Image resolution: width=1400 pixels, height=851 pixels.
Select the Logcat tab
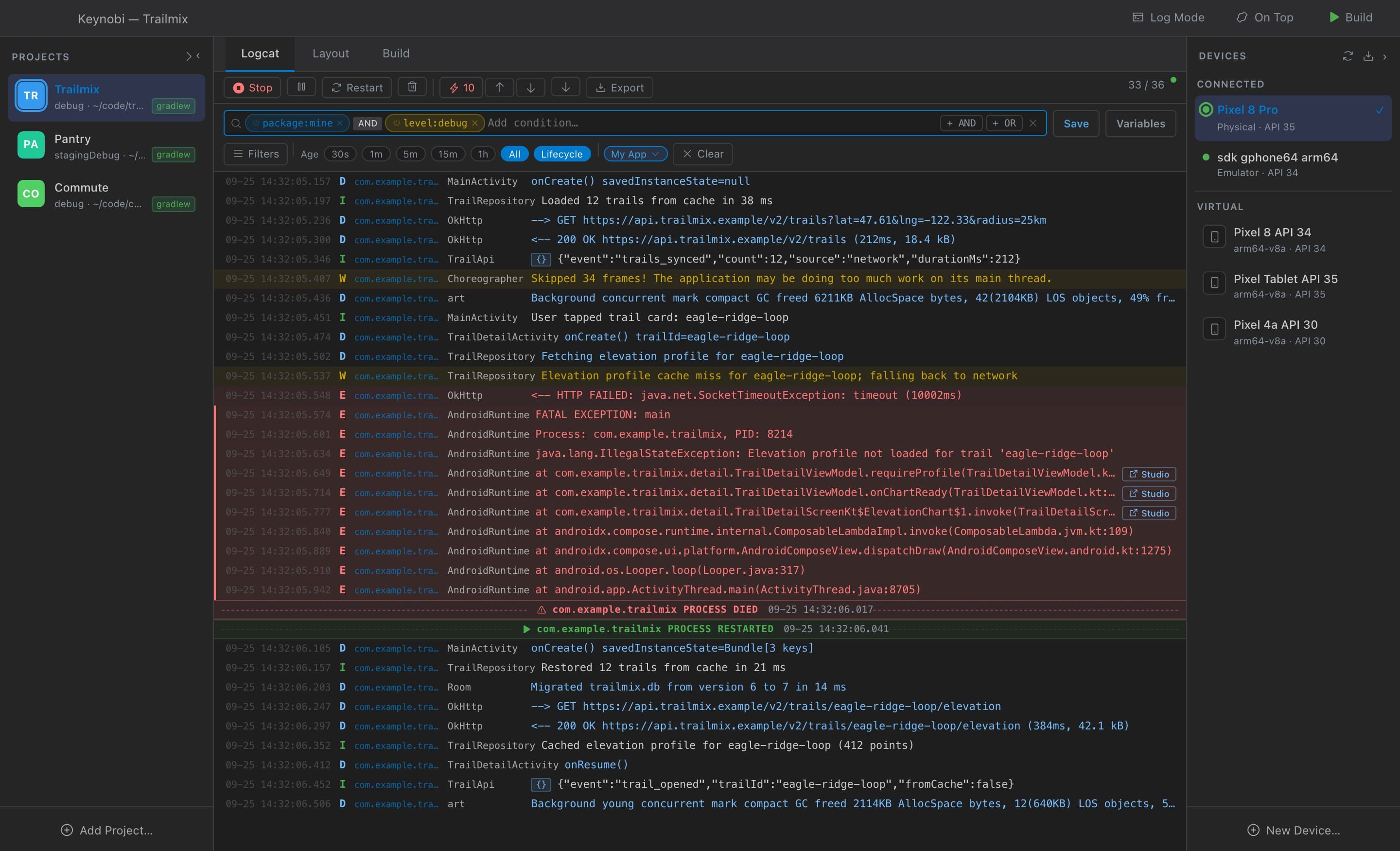260,53
